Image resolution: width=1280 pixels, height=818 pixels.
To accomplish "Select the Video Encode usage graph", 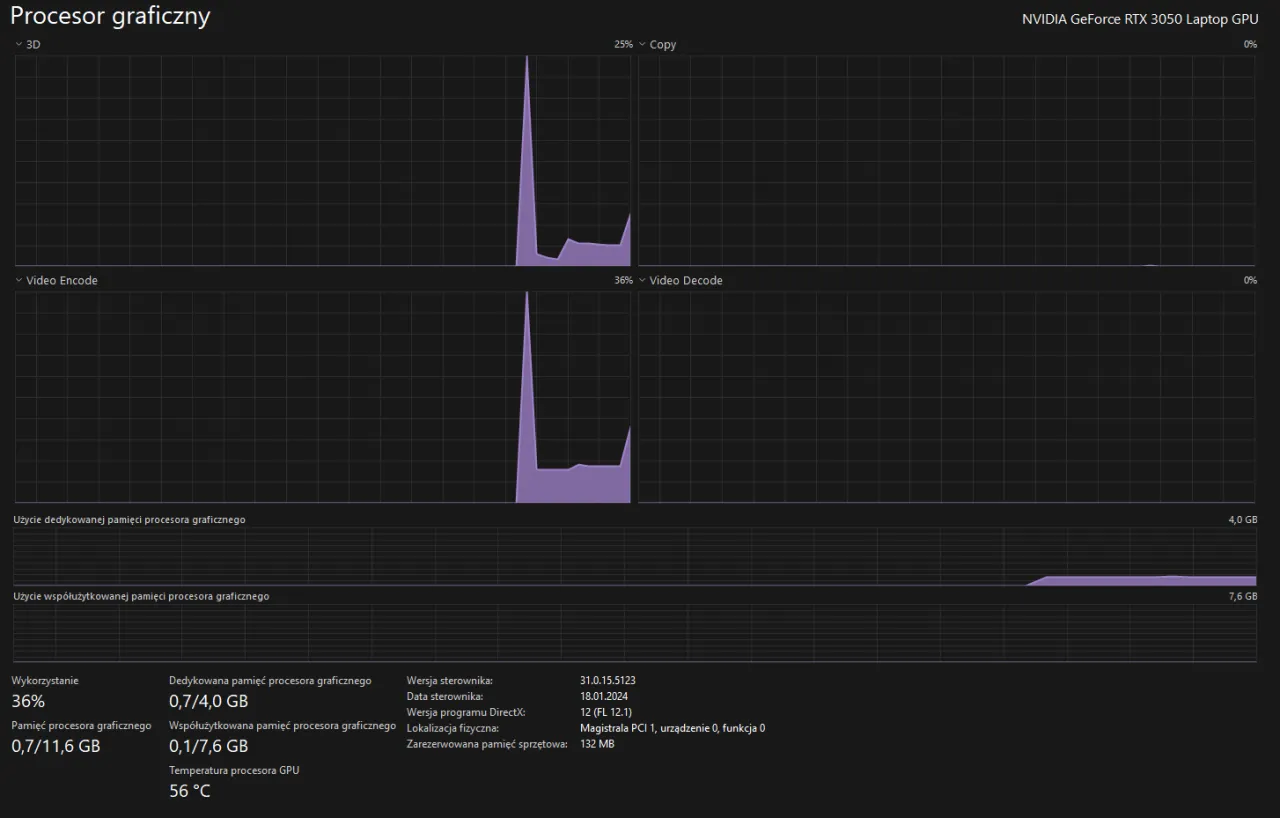I will [x=323, y=397].
